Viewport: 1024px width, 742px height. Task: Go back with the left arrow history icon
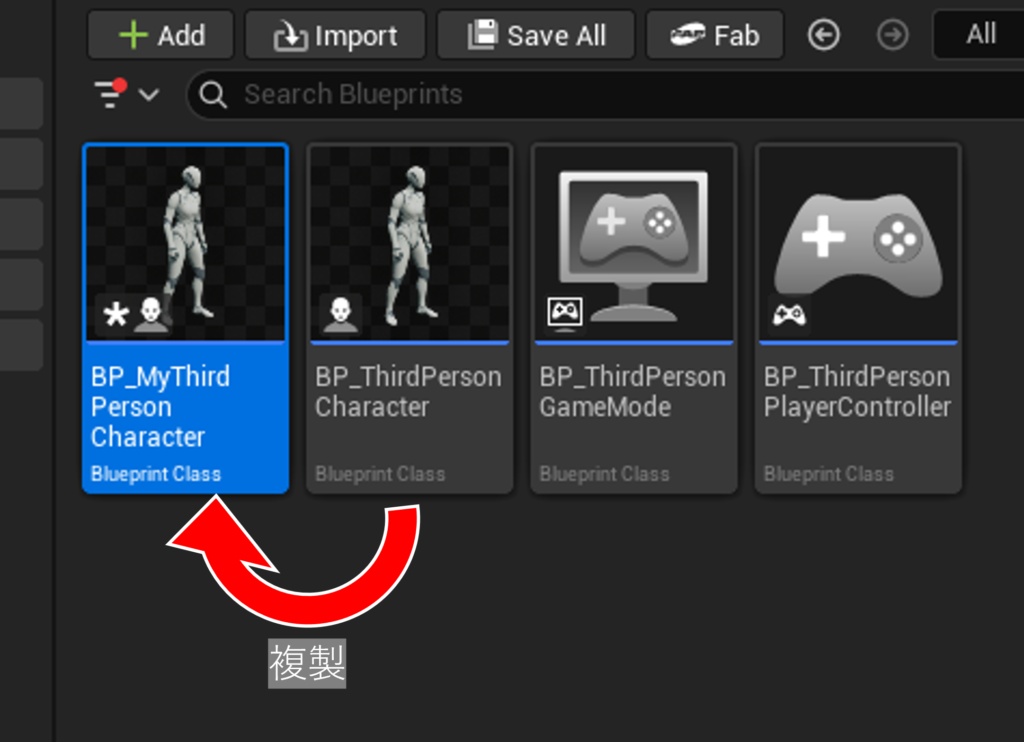tap(823, 36)
